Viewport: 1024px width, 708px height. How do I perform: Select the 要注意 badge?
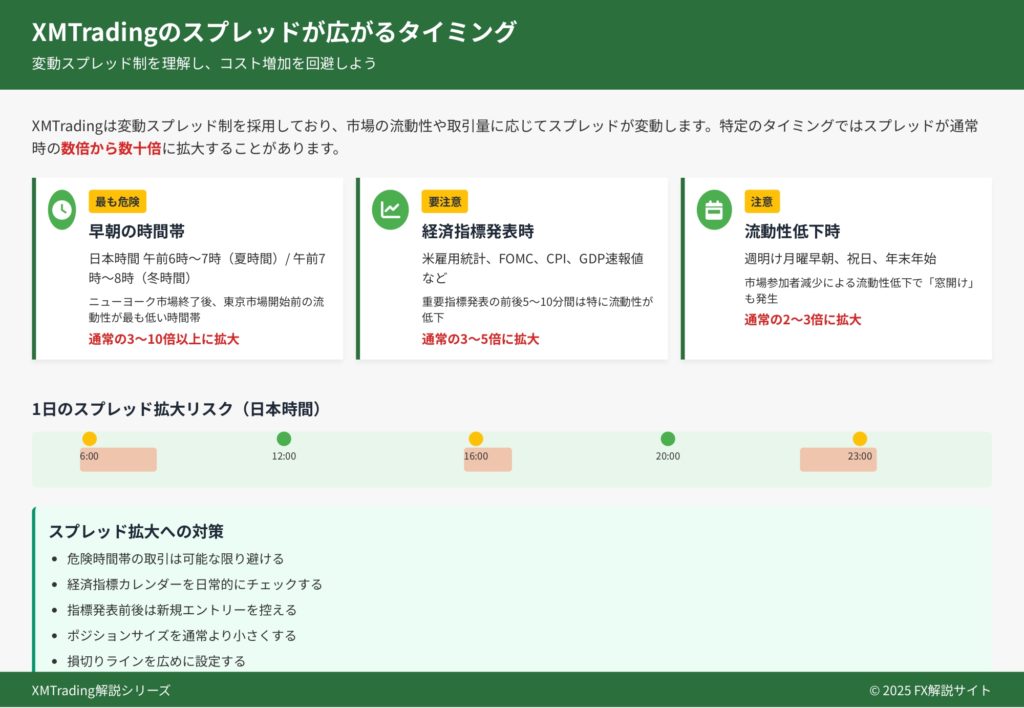click(444, 202)
